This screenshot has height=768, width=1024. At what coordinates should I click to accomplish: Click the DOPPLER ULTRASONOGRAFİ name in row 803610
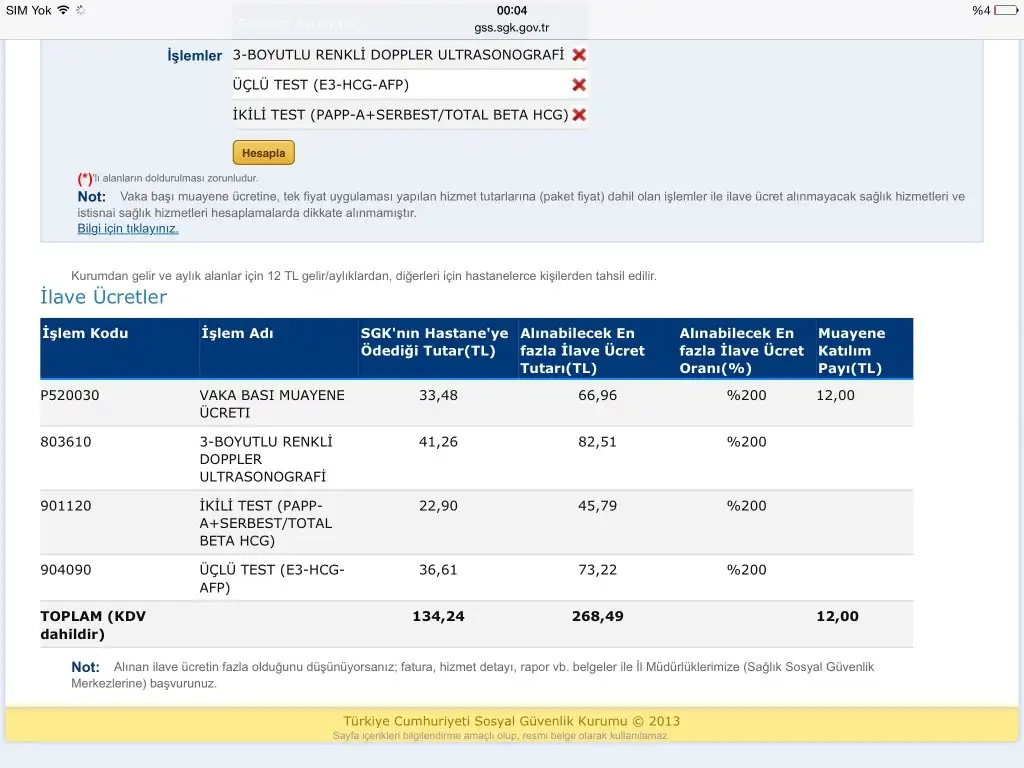pos(266,459)
